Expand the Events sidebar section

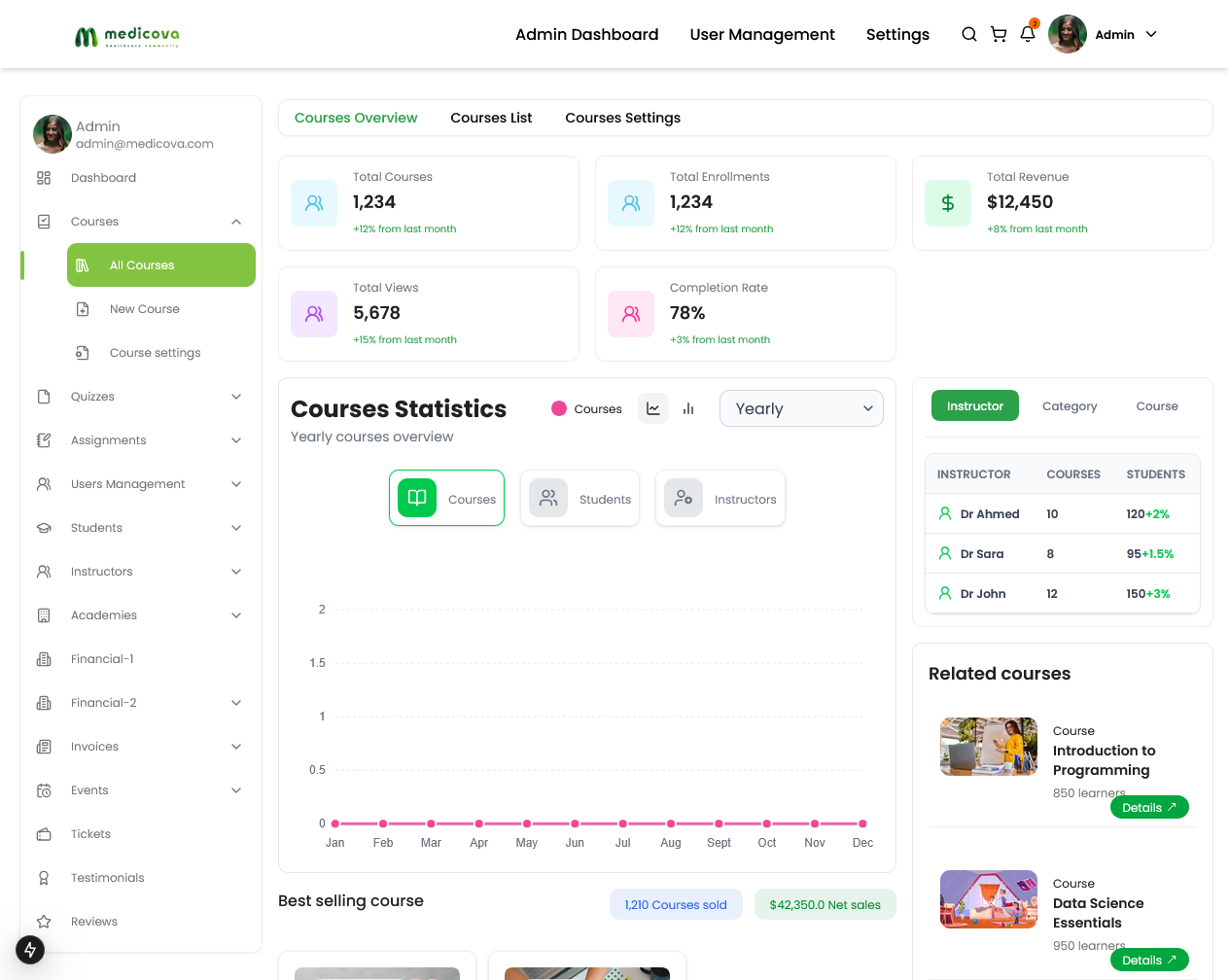236,790
